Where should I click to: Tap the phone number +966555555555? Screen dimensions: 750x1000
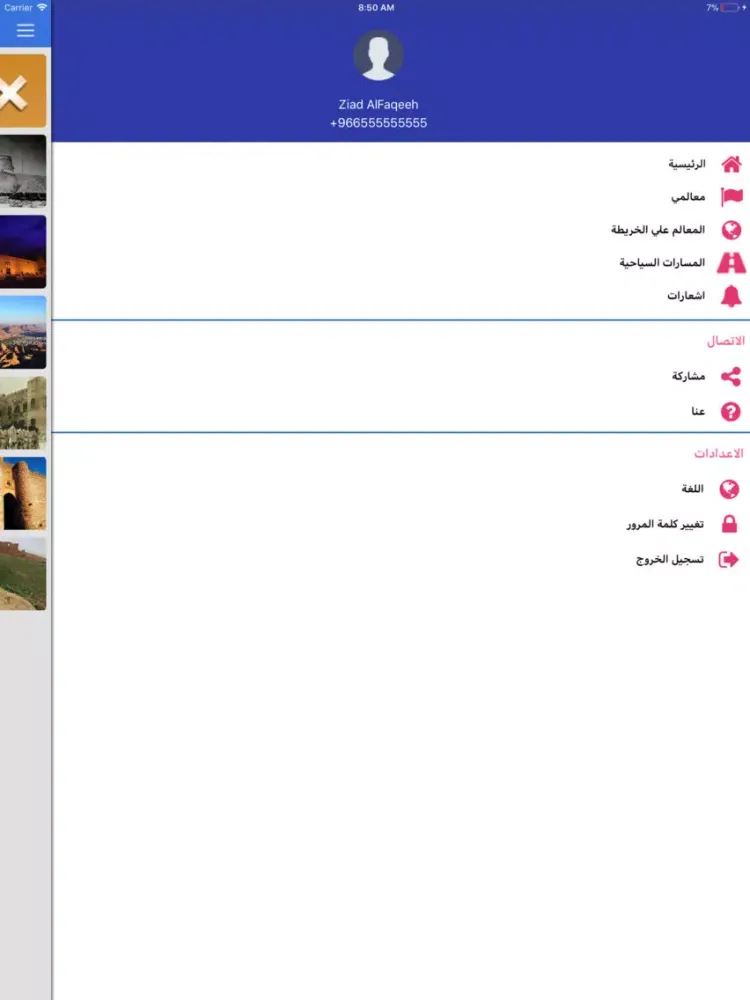point(378,123)
